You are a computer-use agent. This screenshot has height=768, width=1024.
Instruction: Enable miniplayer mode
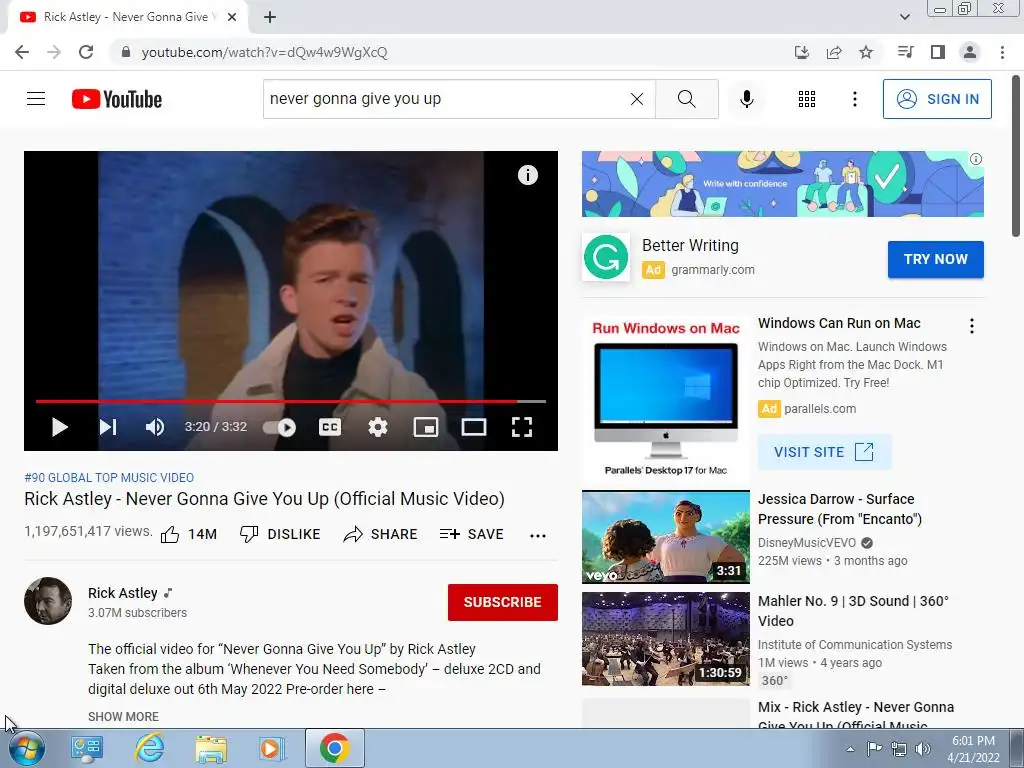coord(426,427)
